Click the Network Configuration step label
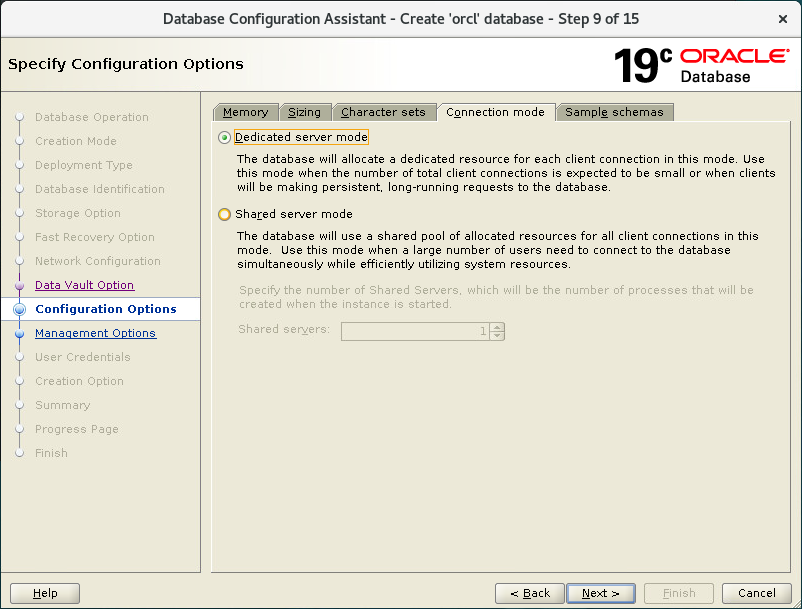Viewport: 802px width, 609px height. pyautogui.click(x=98, y=261)
